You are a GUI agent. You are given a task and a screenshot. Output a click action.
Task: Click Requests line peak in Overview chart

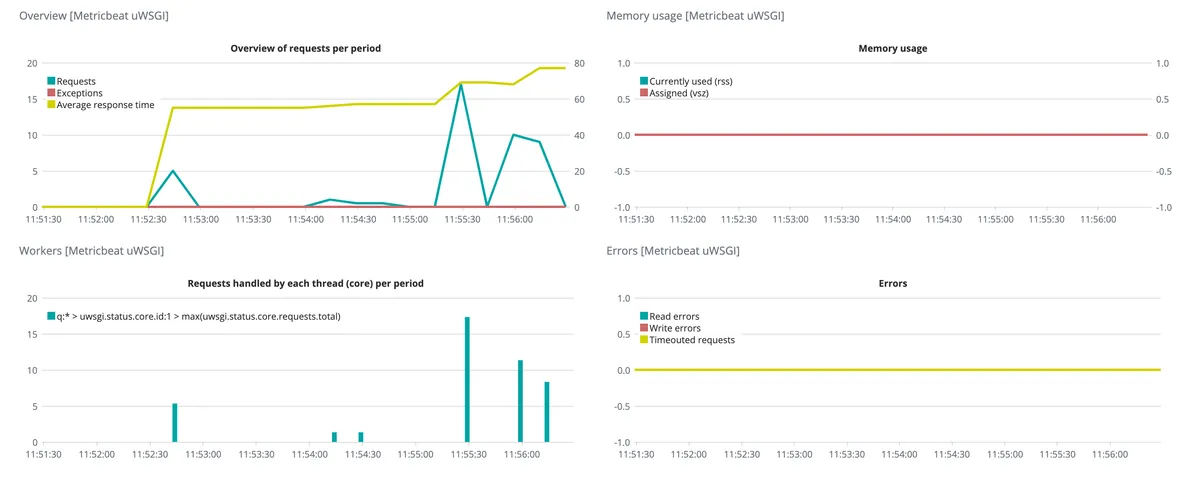coord(461,84)
